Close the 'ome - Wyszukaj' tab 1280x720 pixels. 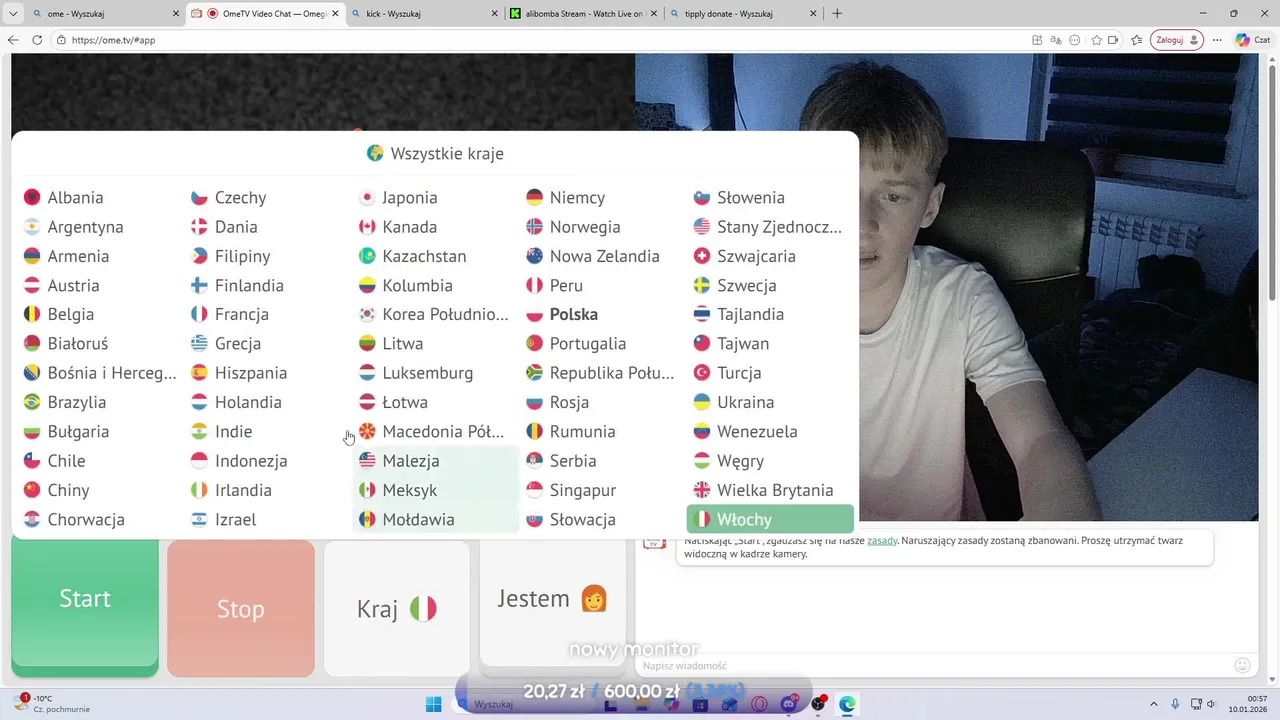pyautogui.click(x=176, y=14)
